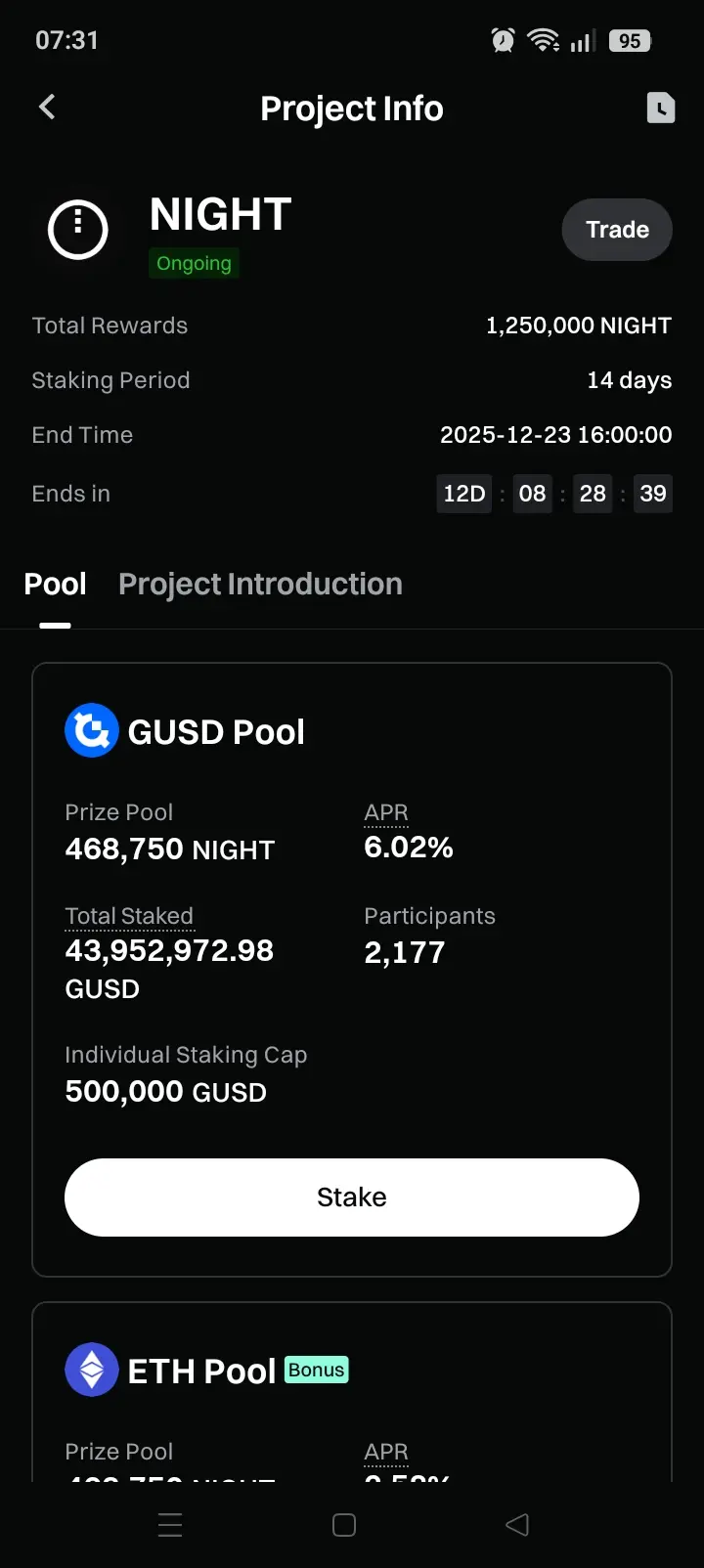Viewport: 704px width, 1568px height.
Task: Tap the GUSD Pool coin icon
Action: coord(92,731)
